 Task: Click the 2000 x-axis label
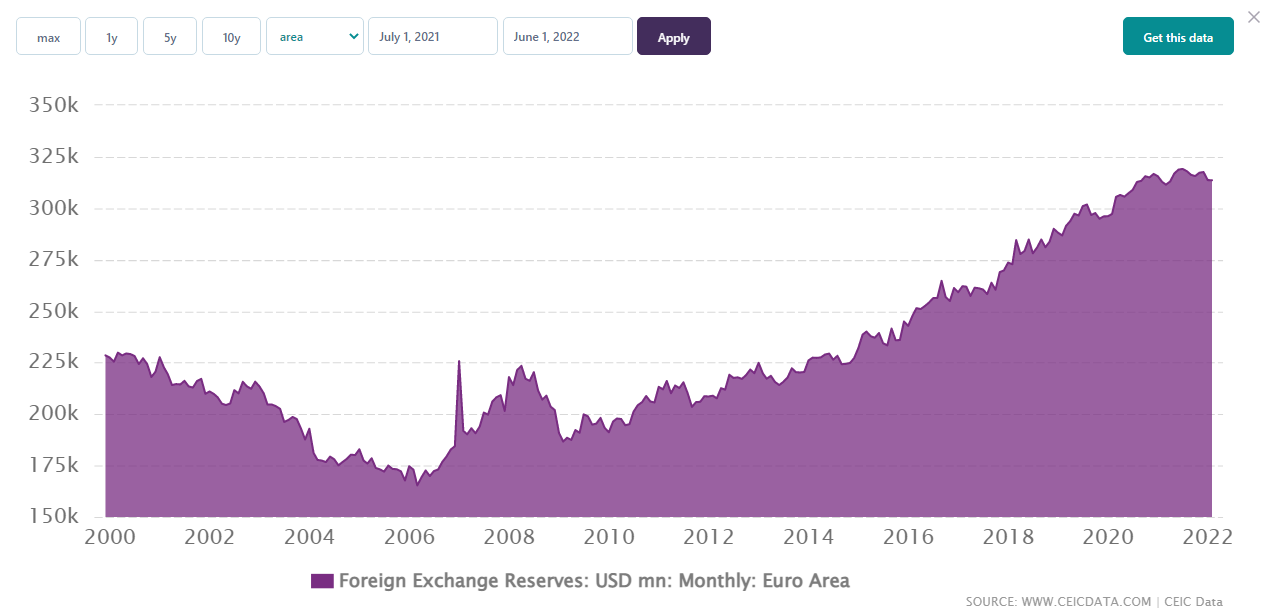coord(109,538)
